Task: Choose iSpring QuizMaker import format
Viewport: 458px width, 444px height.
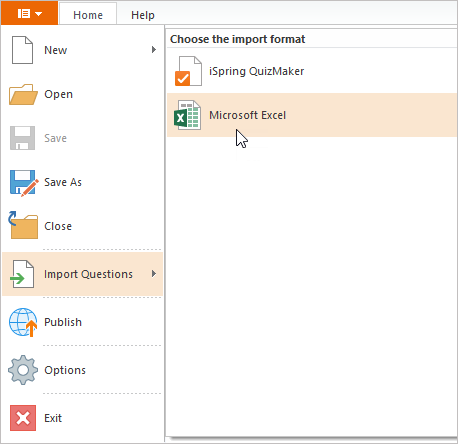Action: [x=312, y=71]
